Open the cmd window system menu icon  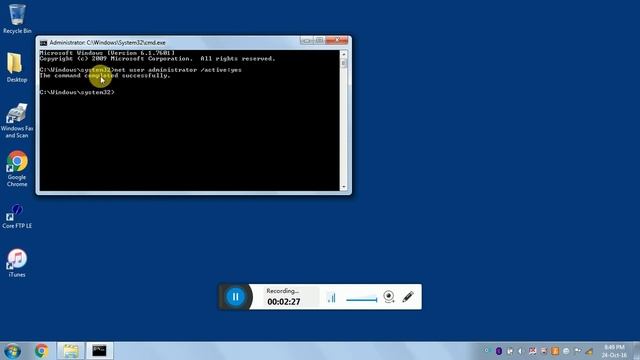tap(43, 43)
